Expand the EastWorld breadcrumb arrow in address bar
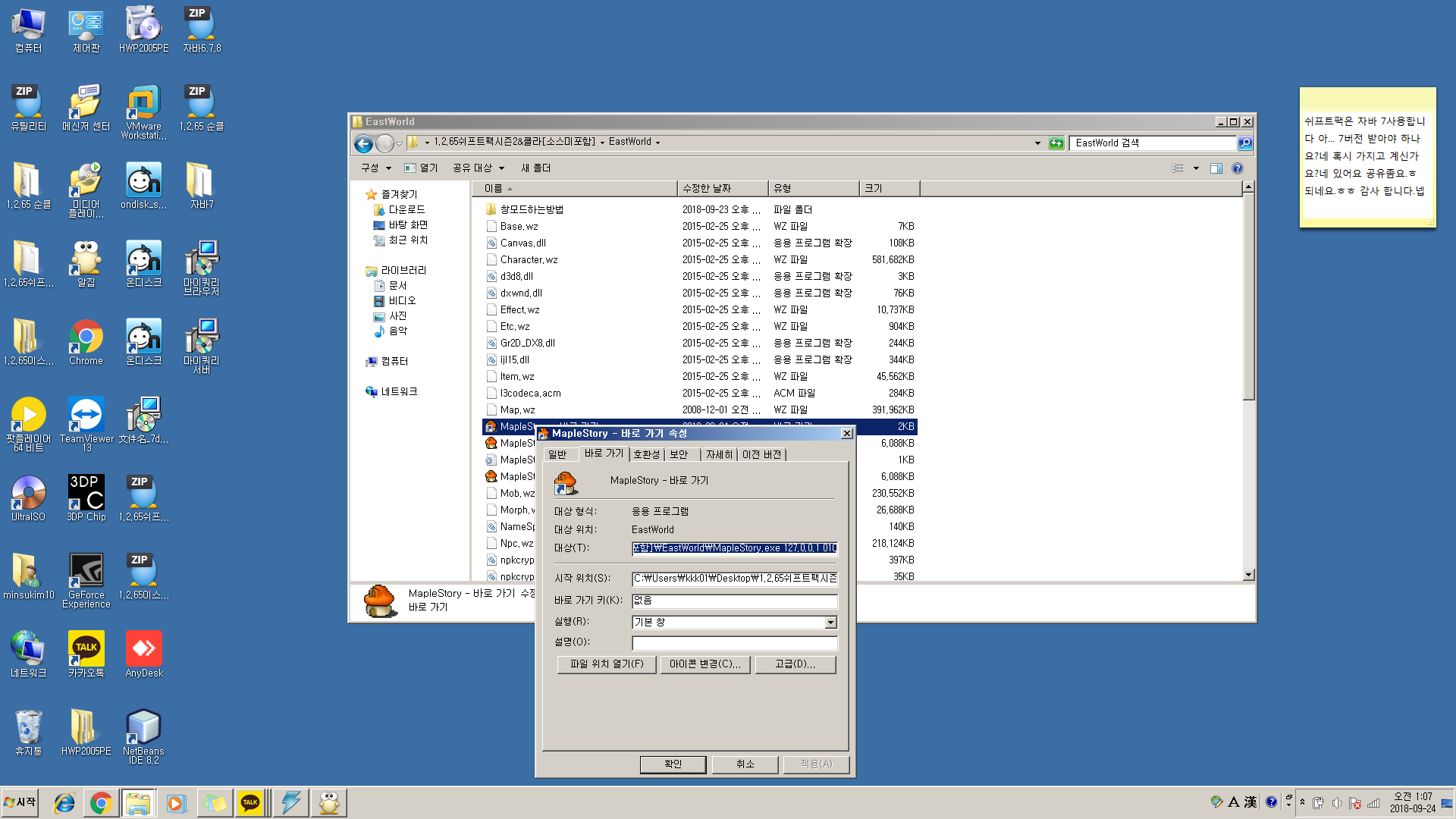Screen dimensions: 1456x819 tap(657, 143)
